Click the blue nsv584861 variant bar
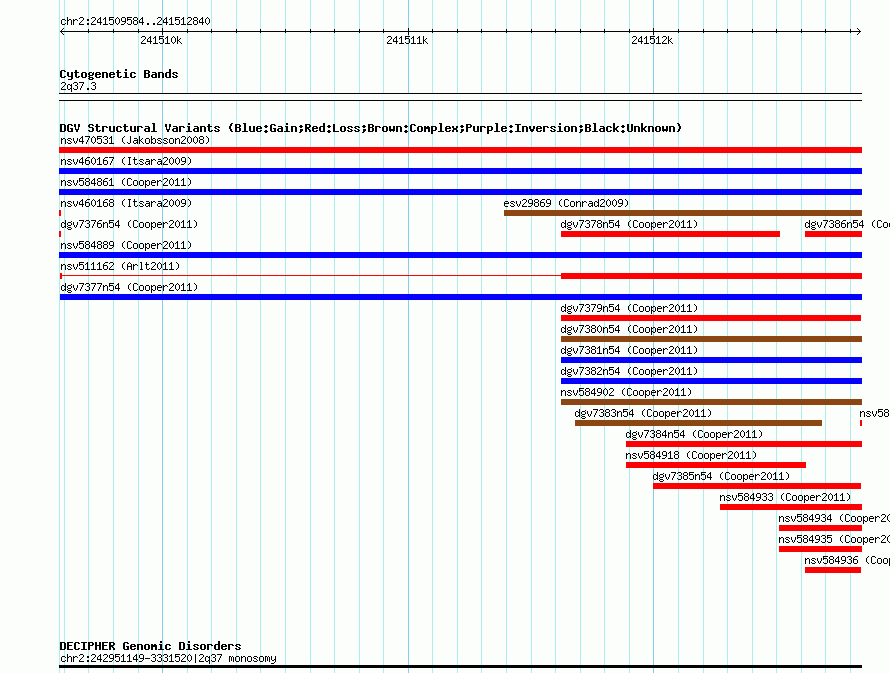 (x=460, y=192)
